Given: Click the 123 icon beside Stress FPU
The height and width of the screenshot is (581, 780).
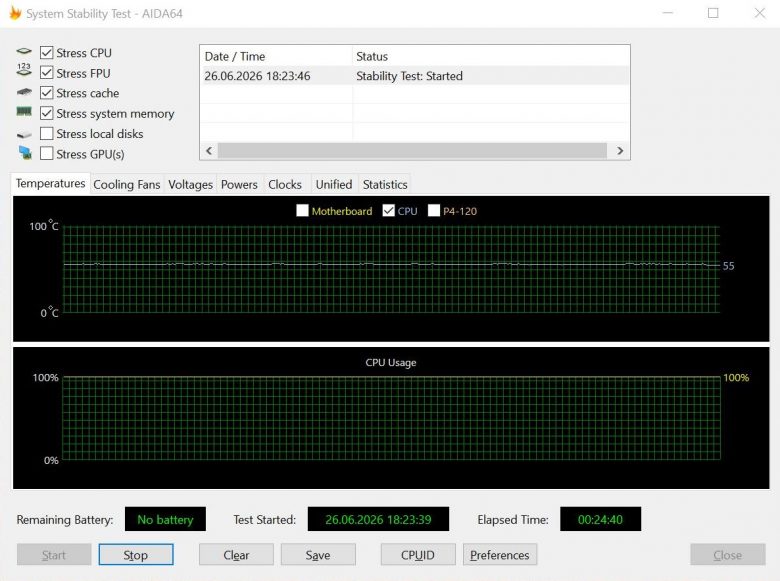Looking at the screenshot, I should coord(24,70).
